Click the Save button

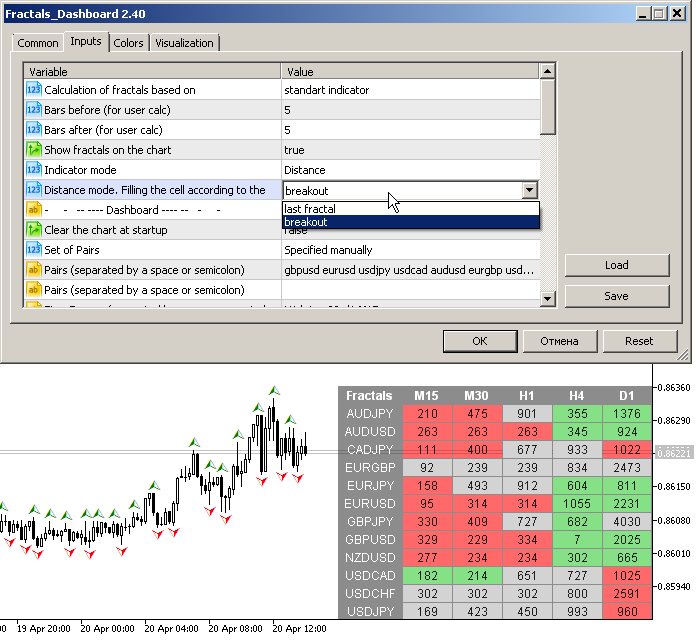click(x=617, y=296)
